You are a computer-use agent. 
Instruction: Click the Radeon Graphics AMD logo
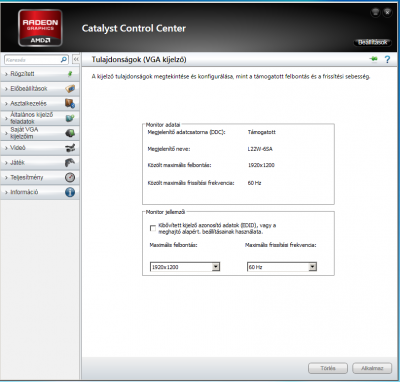(x=40, y=28)
